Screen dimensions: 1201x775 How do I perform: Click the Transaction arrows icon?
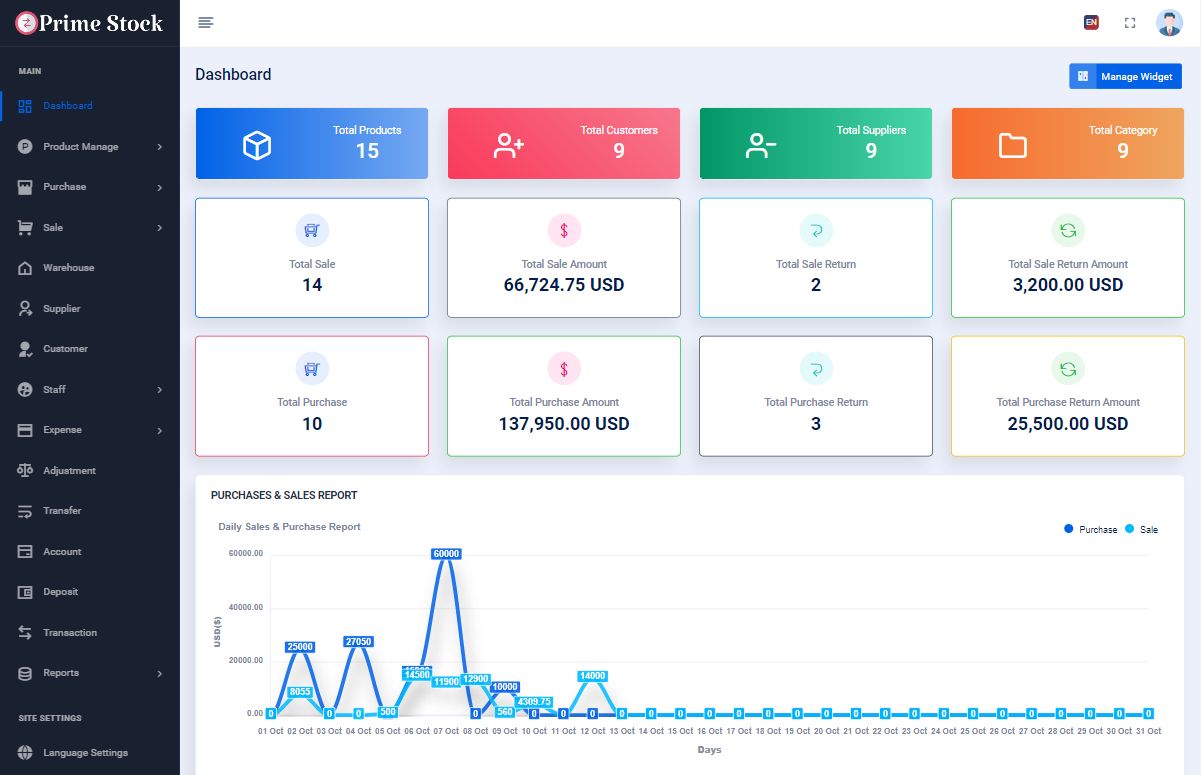pyautogui.click(x=26, y=633)
